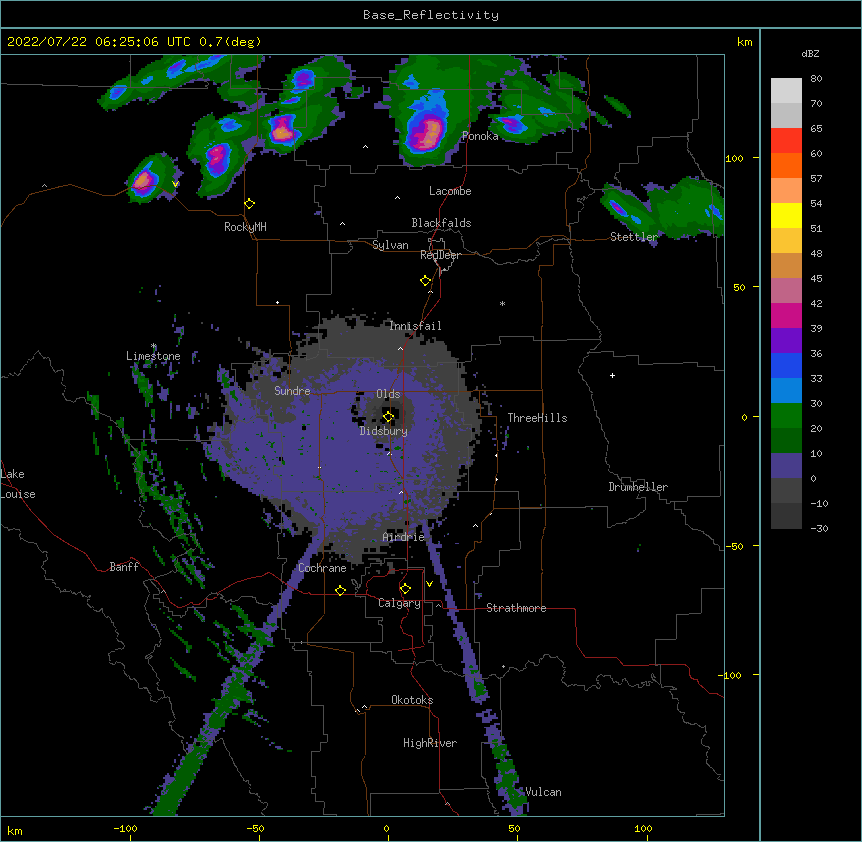Select the Sundre label
The width and height of the screenshot is (862, 842).
click(x=292, y=391)
